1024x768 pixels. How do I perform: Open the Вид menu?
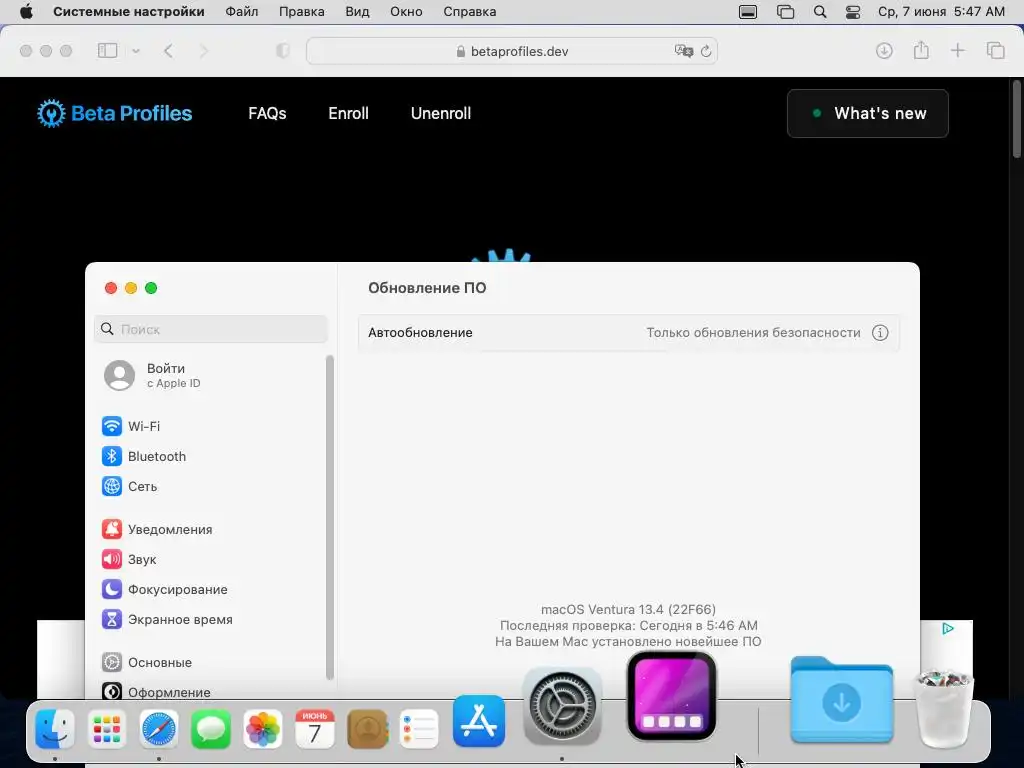click(357, 12)
